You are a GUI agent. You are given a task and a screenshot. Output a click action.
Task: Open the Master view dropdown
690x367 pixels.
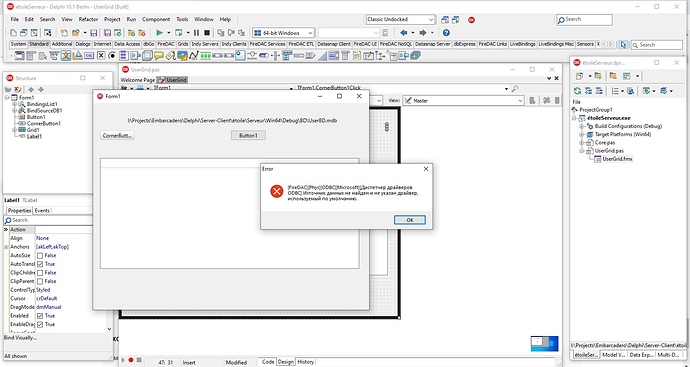point(520,101)
